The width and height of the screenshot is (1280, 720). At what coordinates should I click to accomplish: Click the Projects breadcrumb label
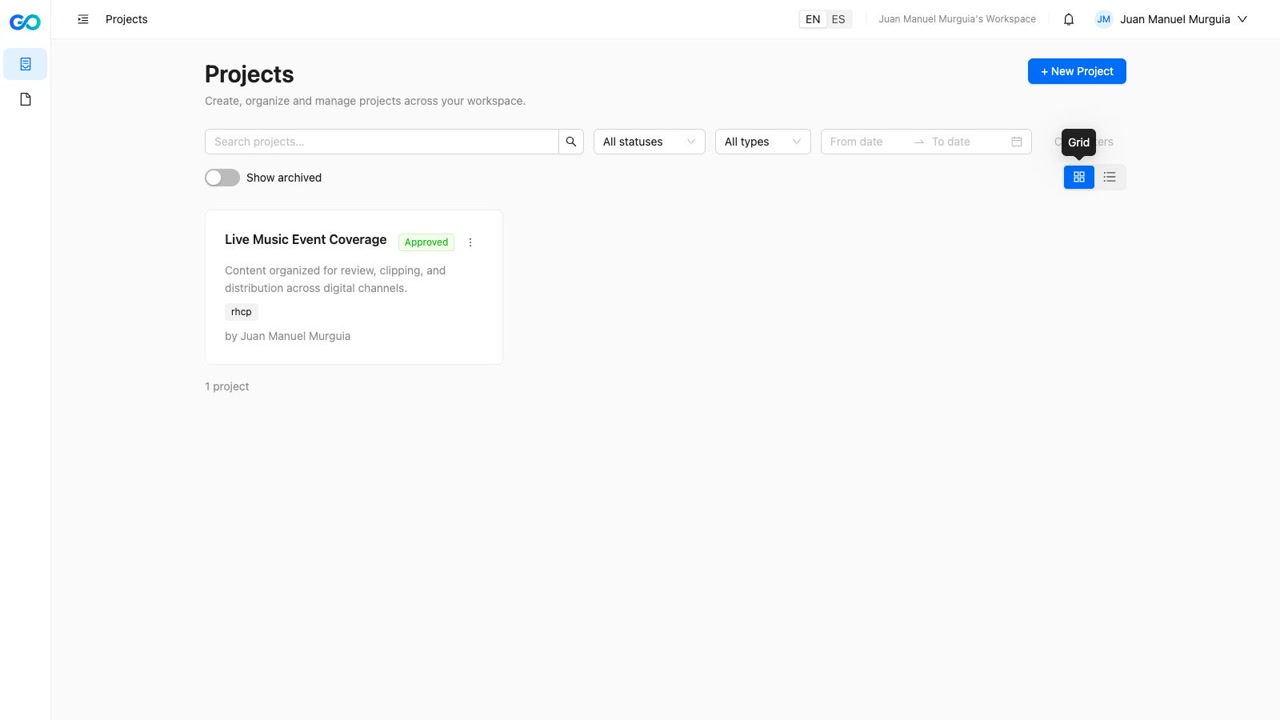coord(126,19)
